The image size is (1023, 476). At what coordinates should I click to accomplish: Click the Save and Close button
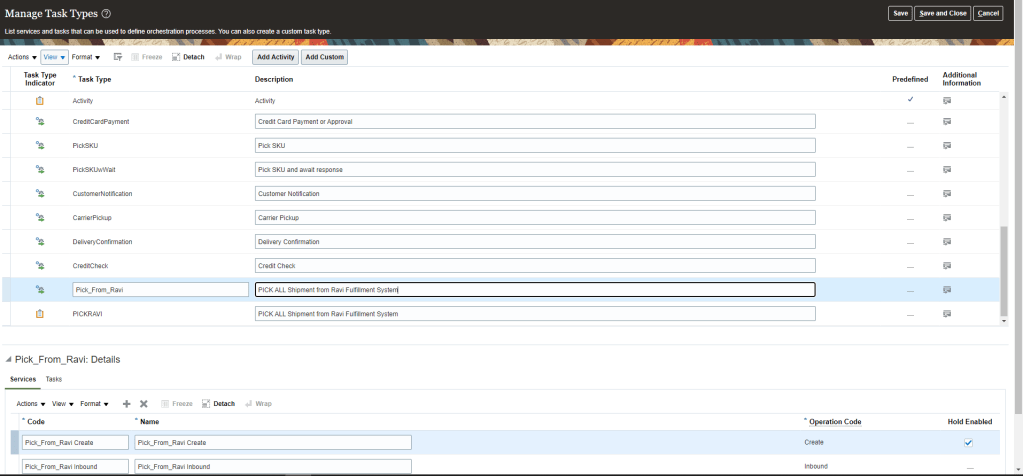942,13
